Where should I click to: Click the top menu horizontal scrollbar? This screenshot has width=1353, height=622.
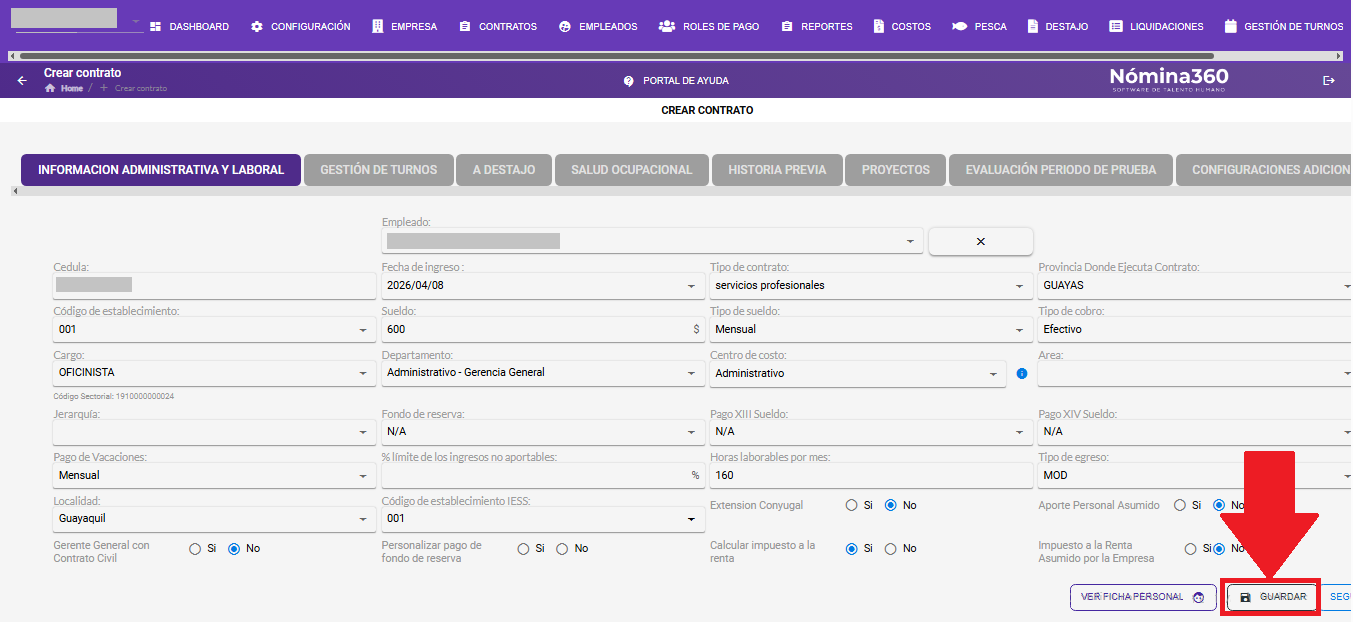tap(616, 56)
